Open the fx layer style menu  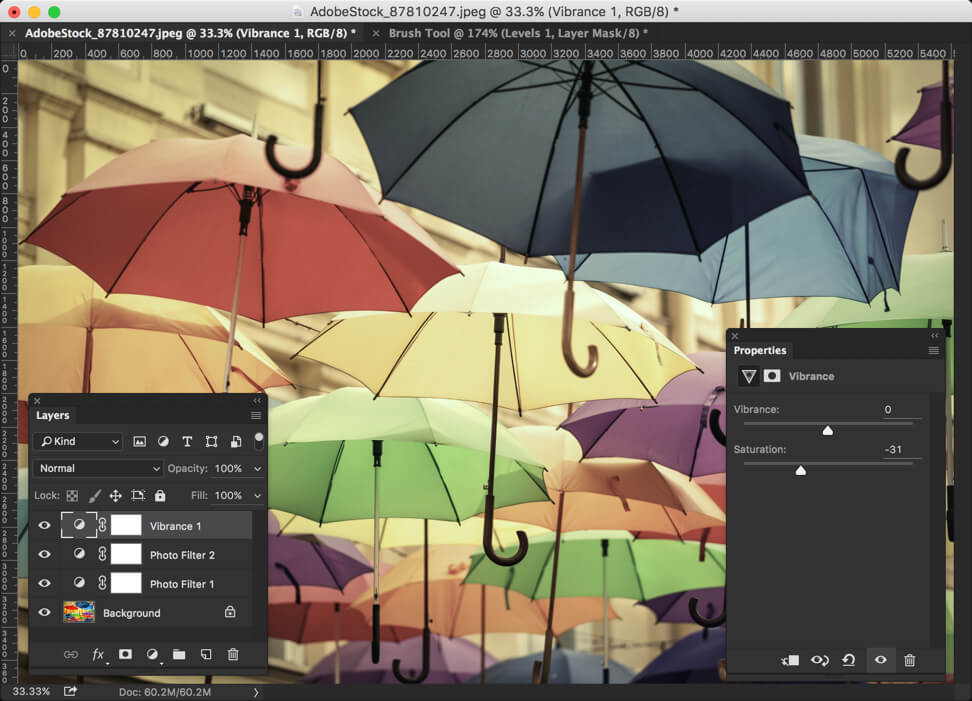click(x=99, y=655)
